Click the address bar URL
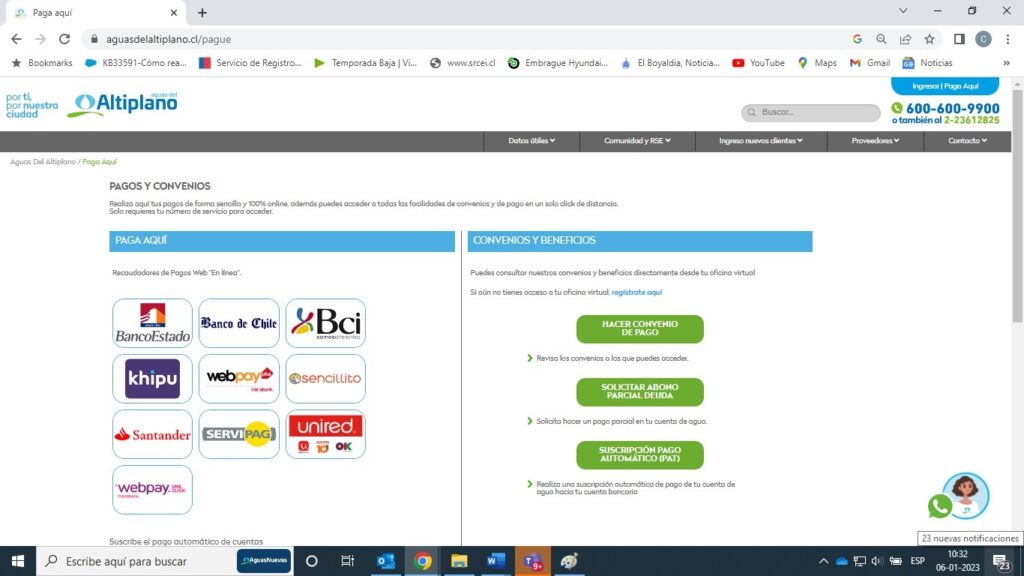 (x=168, y=39)
